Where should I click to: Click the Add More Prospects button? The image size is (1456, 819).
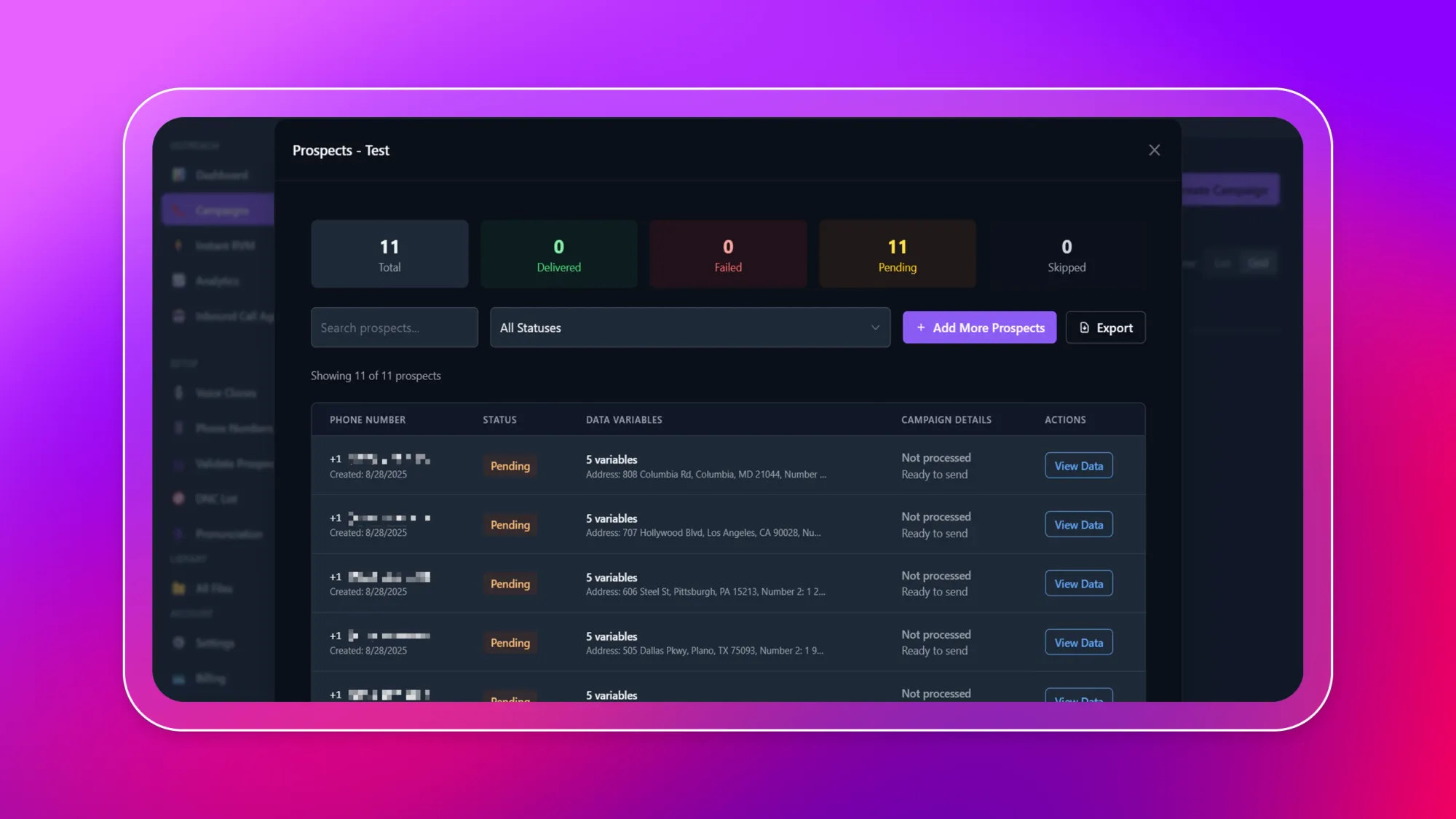[979, 328]
